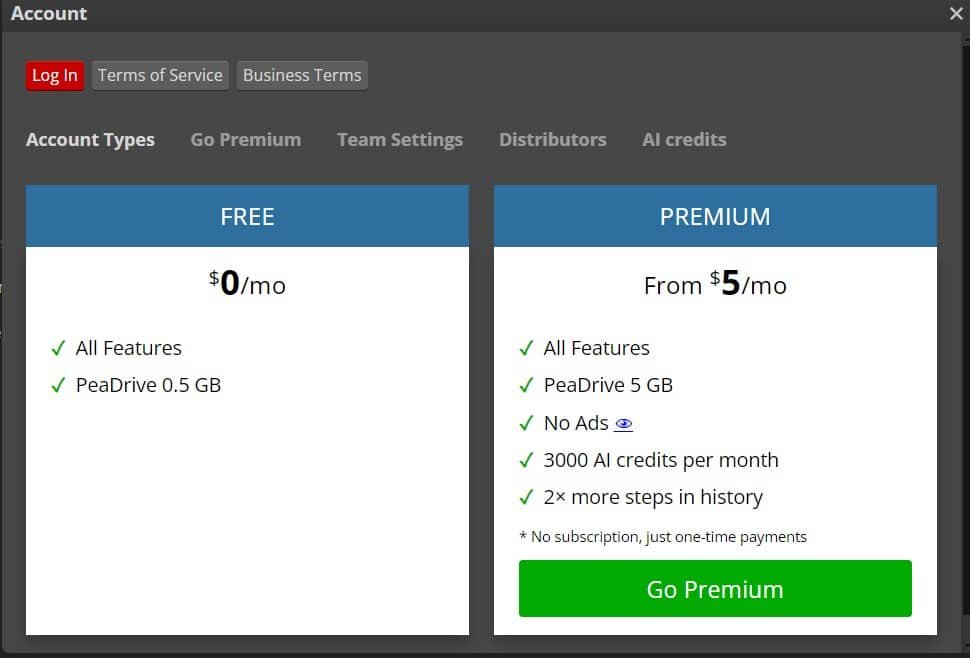Open the Business Terms

tap(302, 76)
